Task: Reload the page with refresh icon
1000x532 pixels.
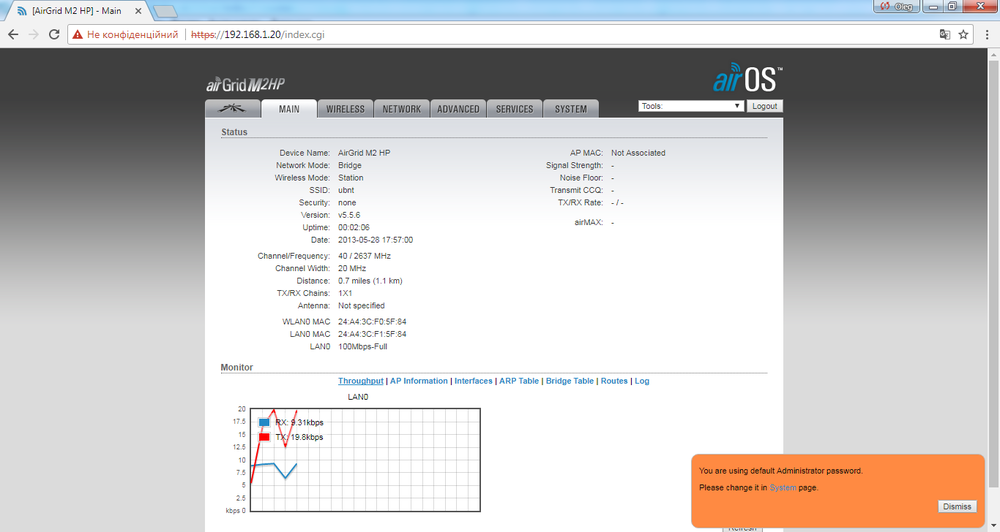Action: coord(56,34)
